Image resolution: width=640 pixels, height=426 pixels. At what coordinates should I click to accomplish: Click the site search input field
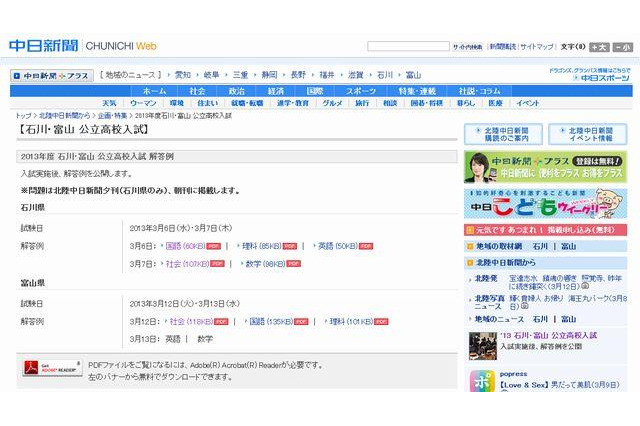(408, 47)
